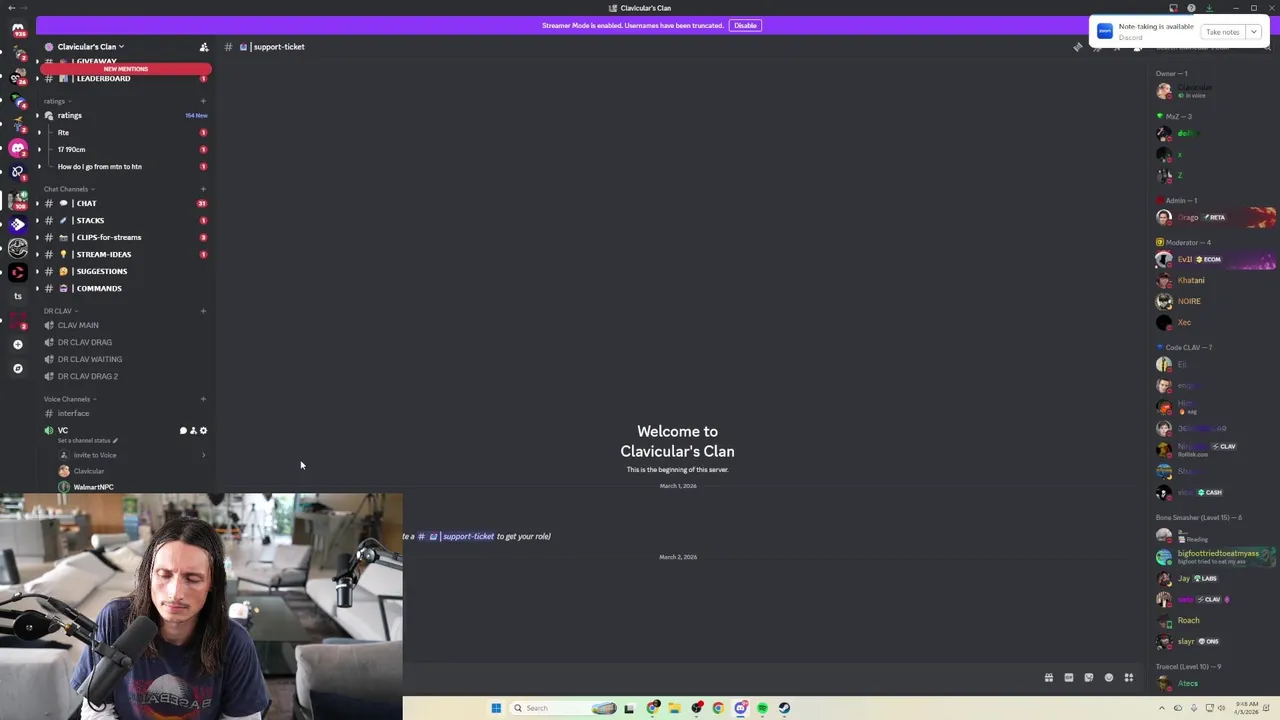Open Steam from the taskbar
Screen dimensions: 1280x720
(784, 708)
